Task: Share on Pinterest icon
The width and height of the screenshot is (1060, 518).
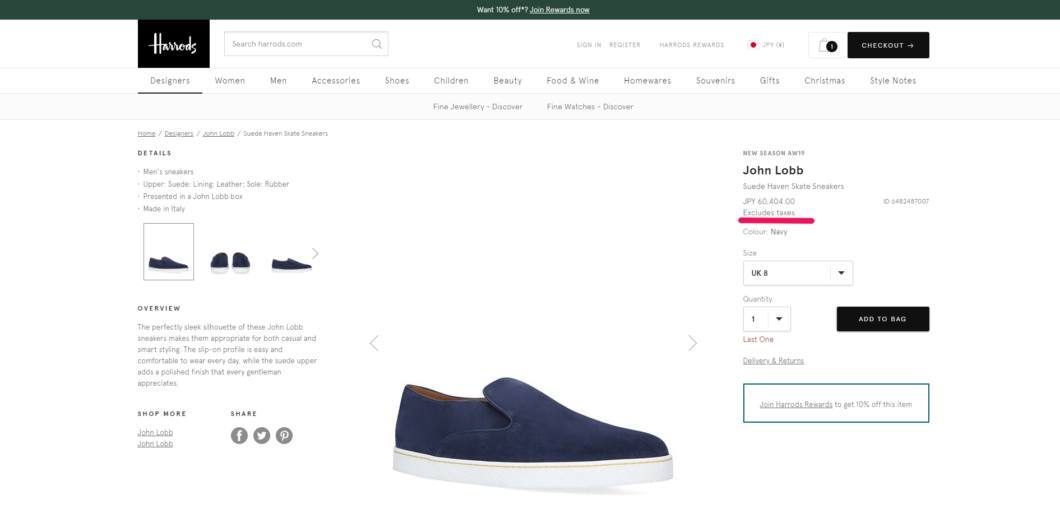Action: (x=284, y=435)
